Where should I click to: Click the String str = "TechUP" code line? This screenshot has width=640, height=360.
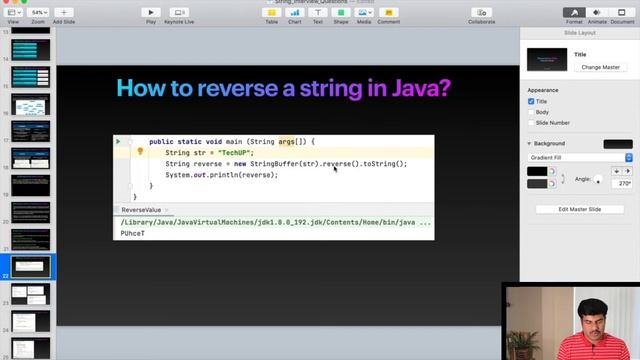(209, 153)
